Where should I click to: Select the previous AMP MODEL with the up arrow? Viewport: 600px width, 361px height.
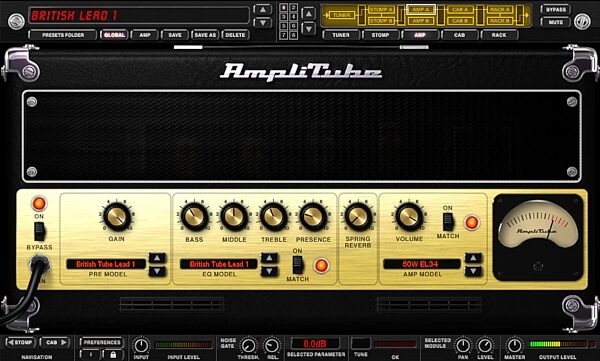473,258
